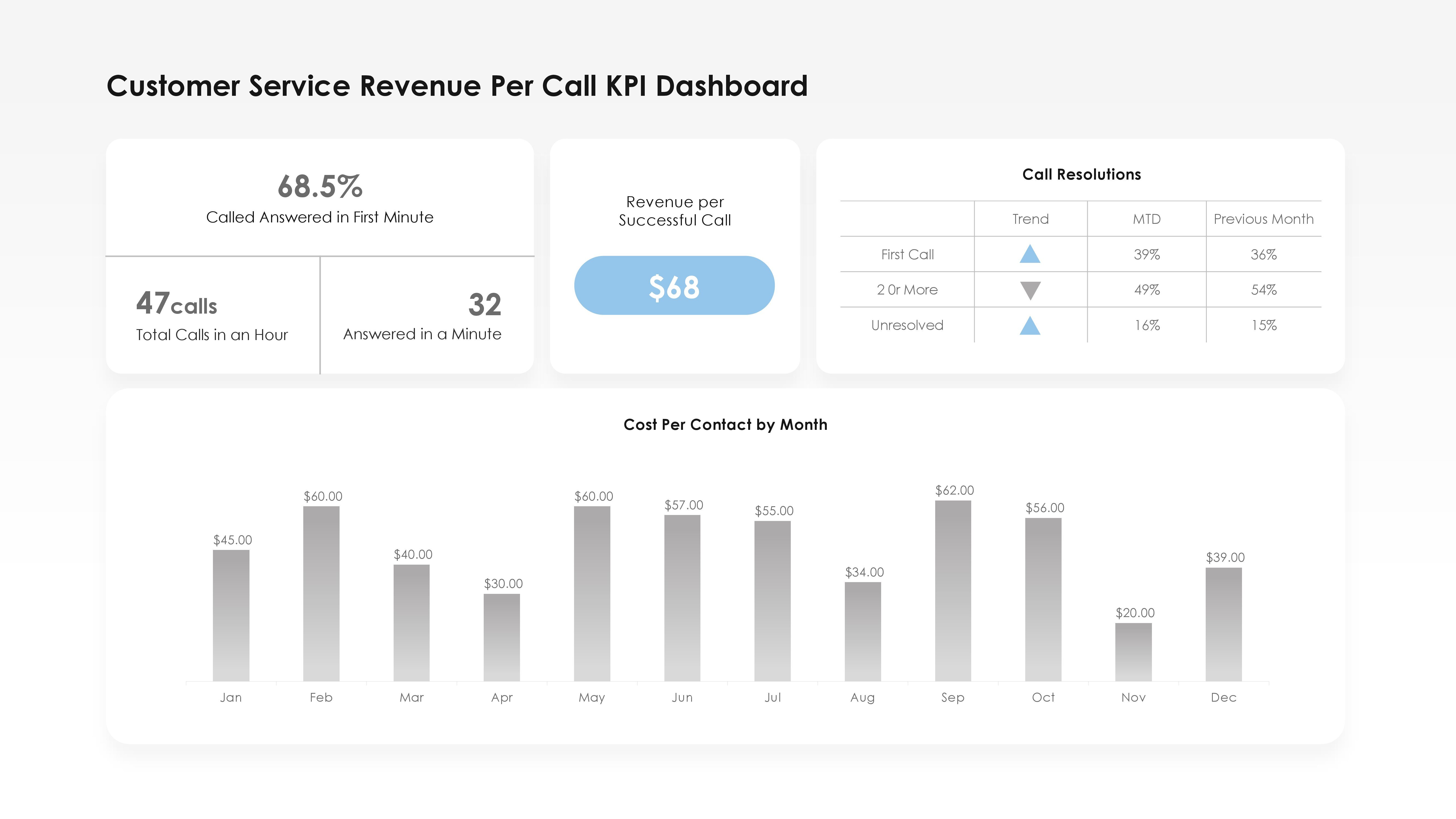Click Unresolved previous month 15%
This screenshot has height=819, width=1456.
point(1264,325)
